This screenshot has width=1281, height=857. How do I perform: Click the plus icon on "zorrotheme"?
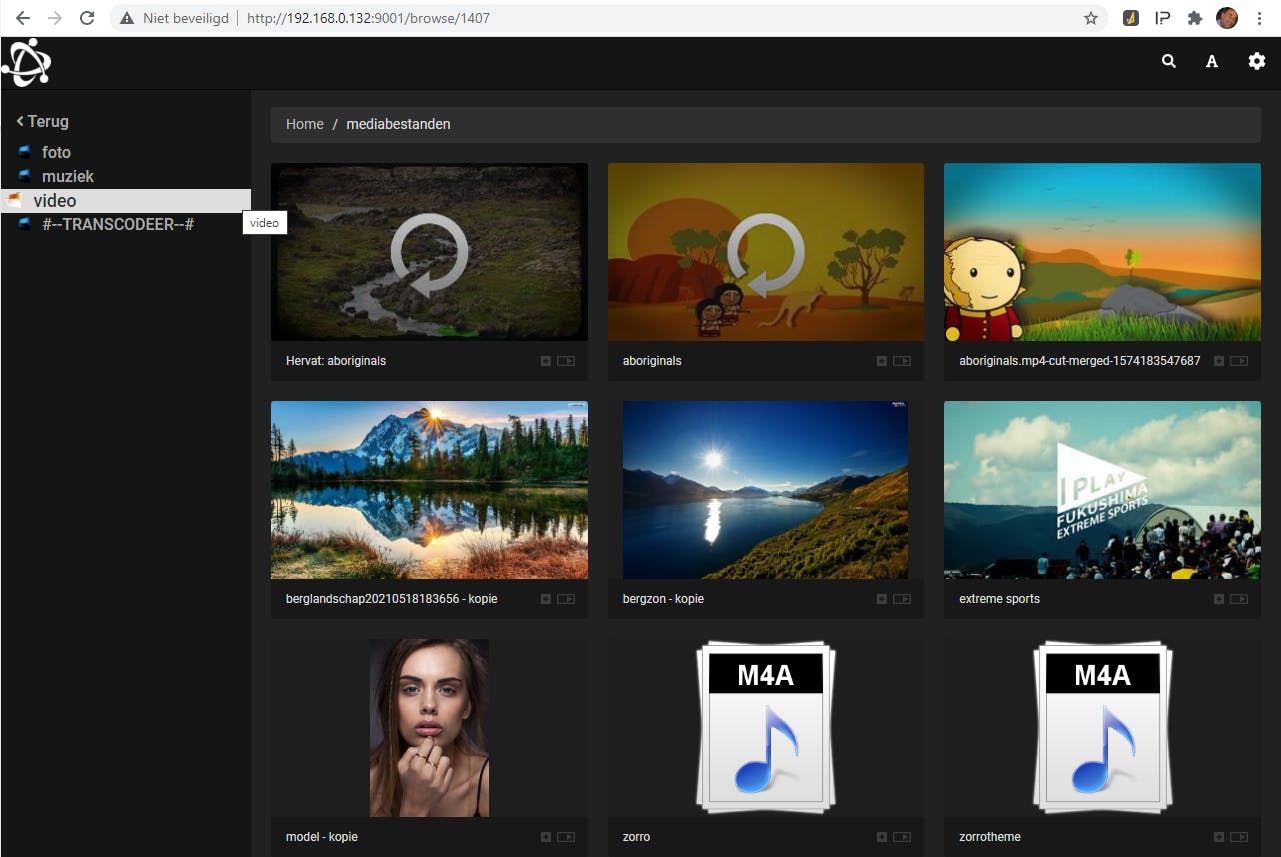click(1219, 837)
